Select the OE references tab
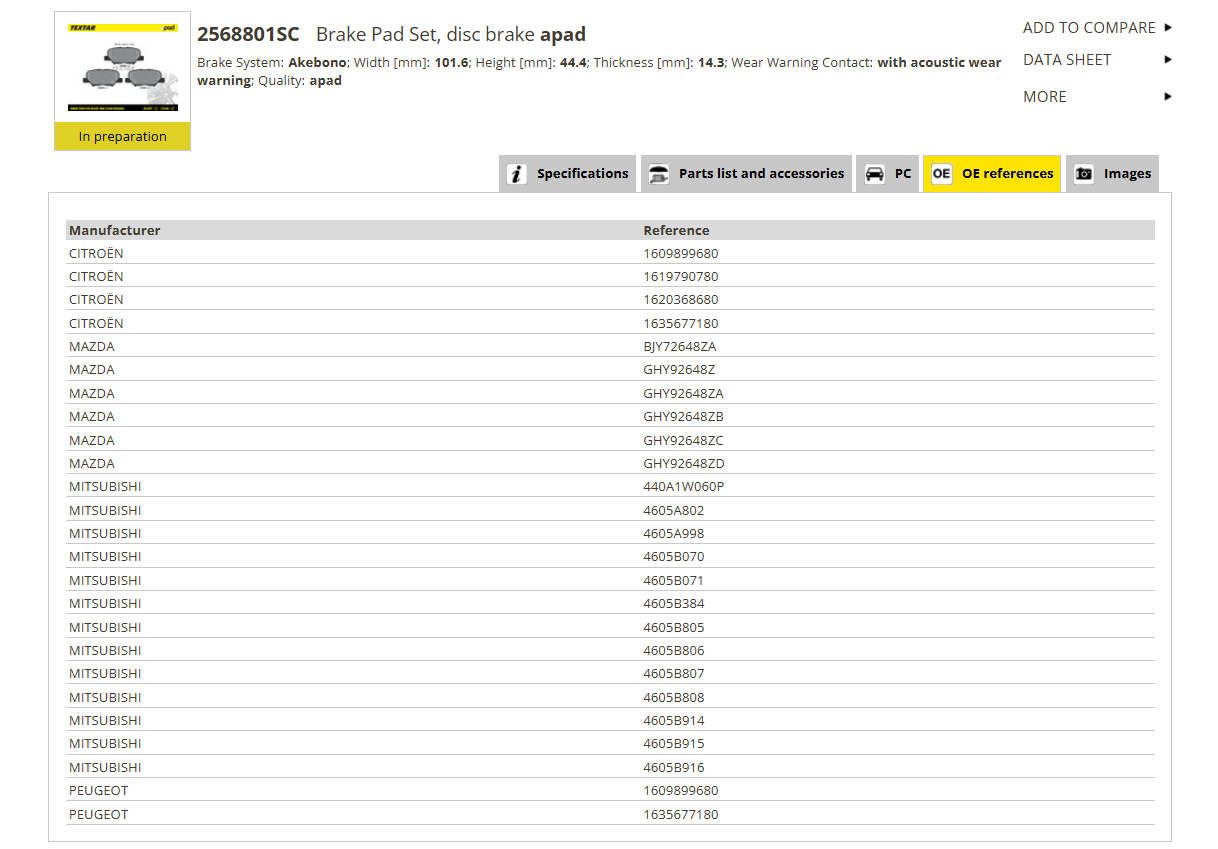 click(x=992, y=174)
